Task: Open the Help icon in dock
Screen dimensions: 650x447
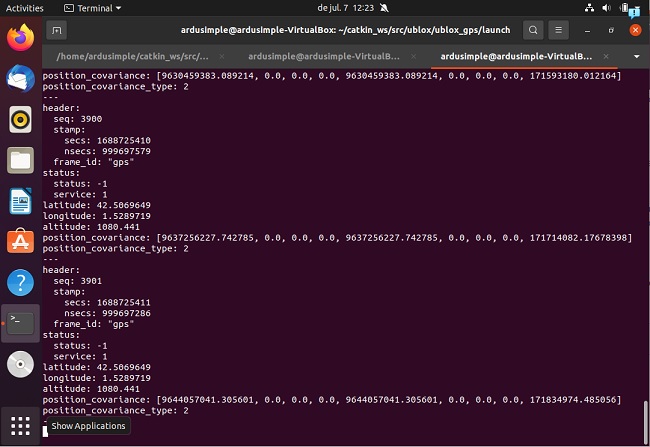Action: coord(20,282)
